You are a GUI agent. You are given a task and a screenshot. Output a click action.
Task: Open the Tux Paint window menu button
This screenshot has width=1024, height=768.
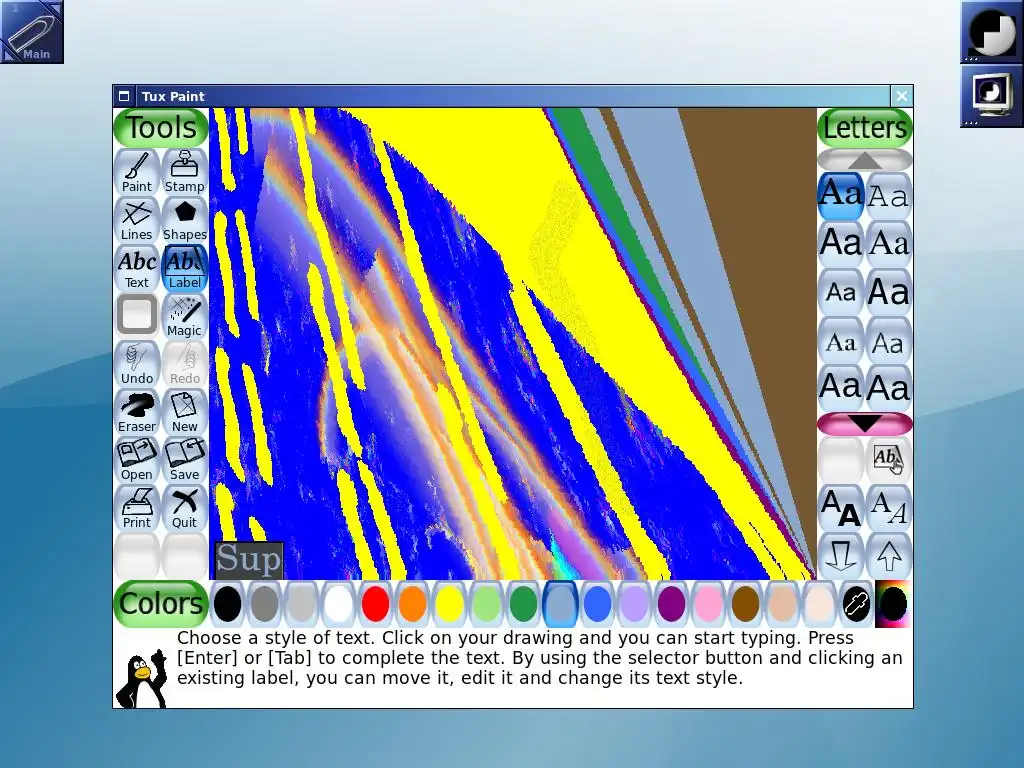pyautogui.click(x=124, y=97)
